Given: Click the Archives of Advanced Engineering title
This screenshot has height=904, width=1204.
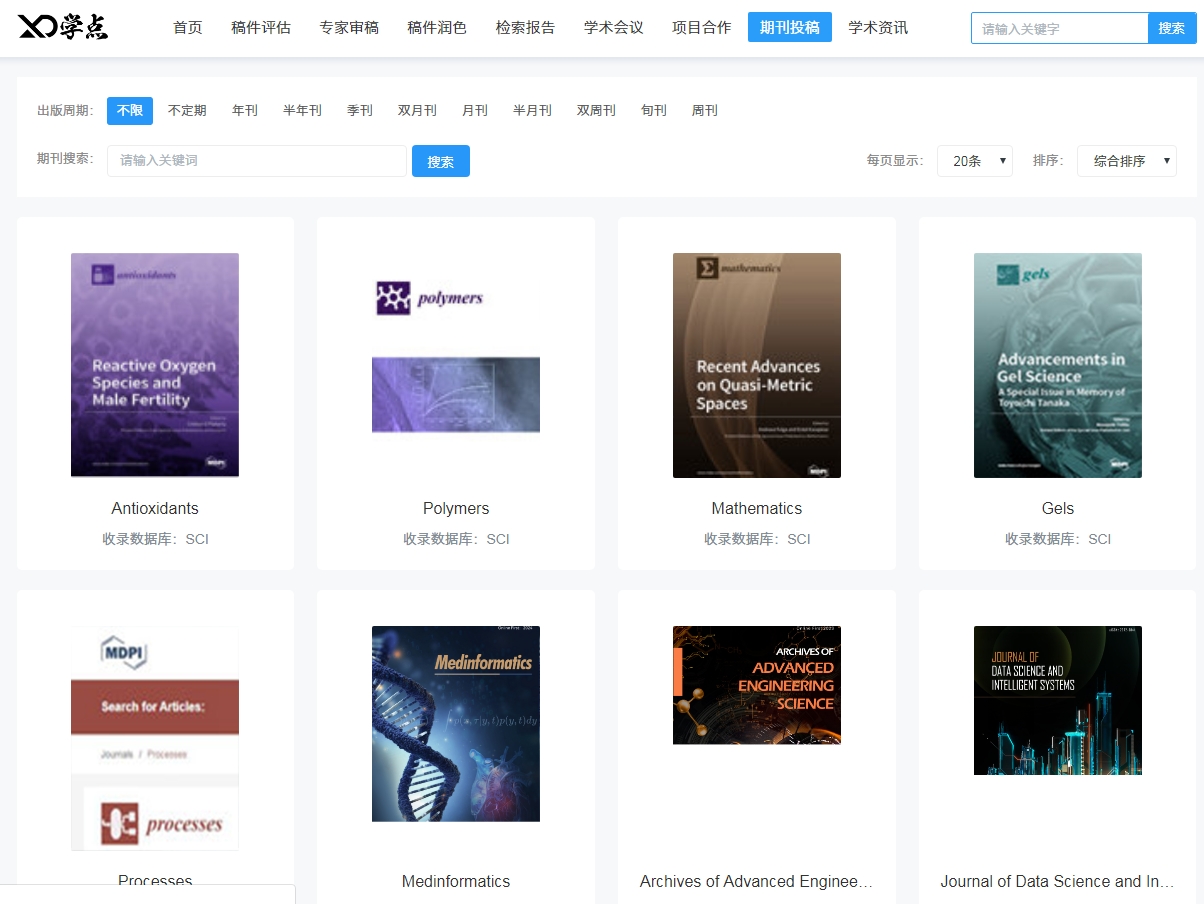Looking at the screenshot, I should [x=757, y=882].
